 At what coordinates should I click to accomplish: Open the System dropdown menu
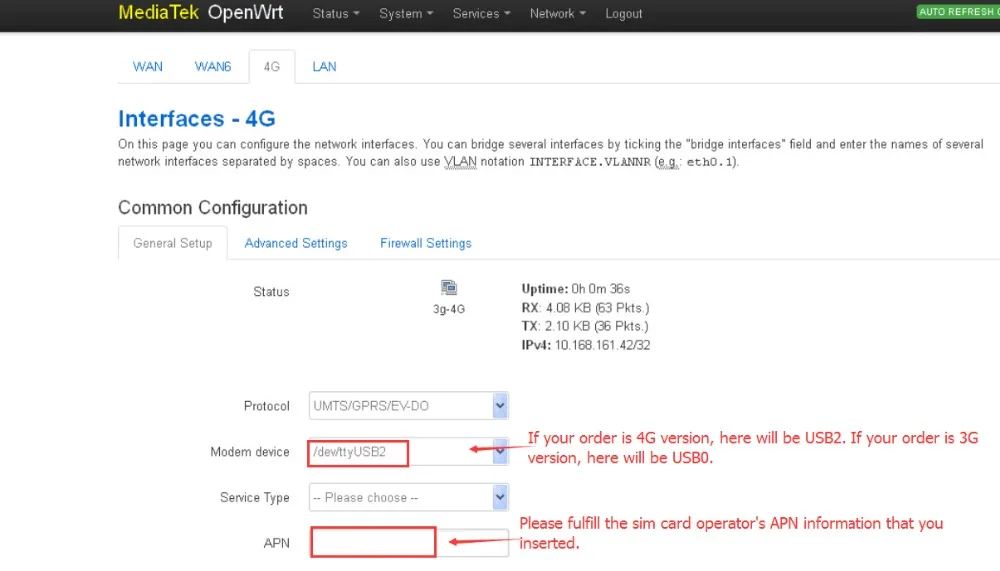click(x=406, y=13)
